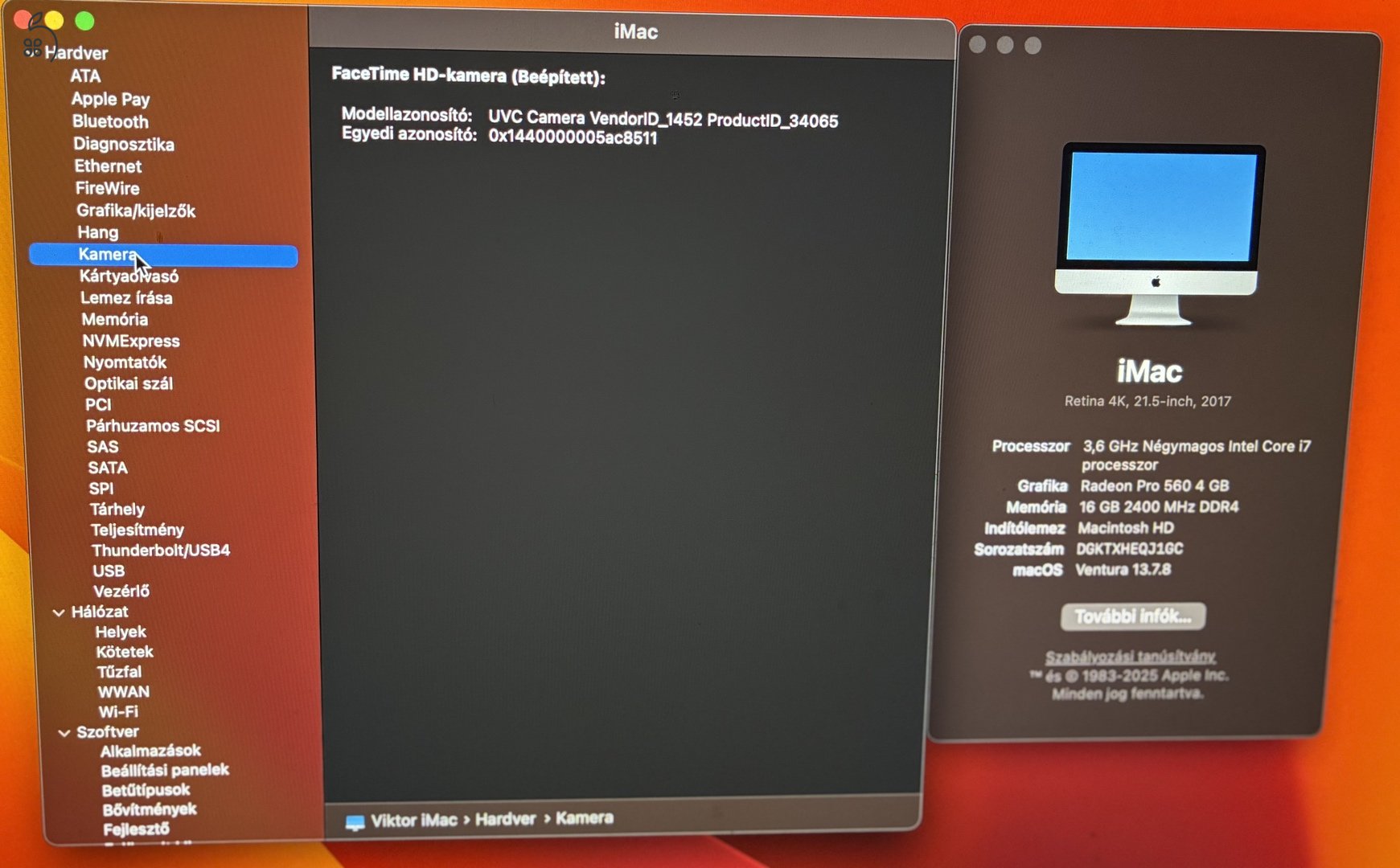Select Teljesítmény in the sidebar

pyautogui.click(x=138, y=530)
